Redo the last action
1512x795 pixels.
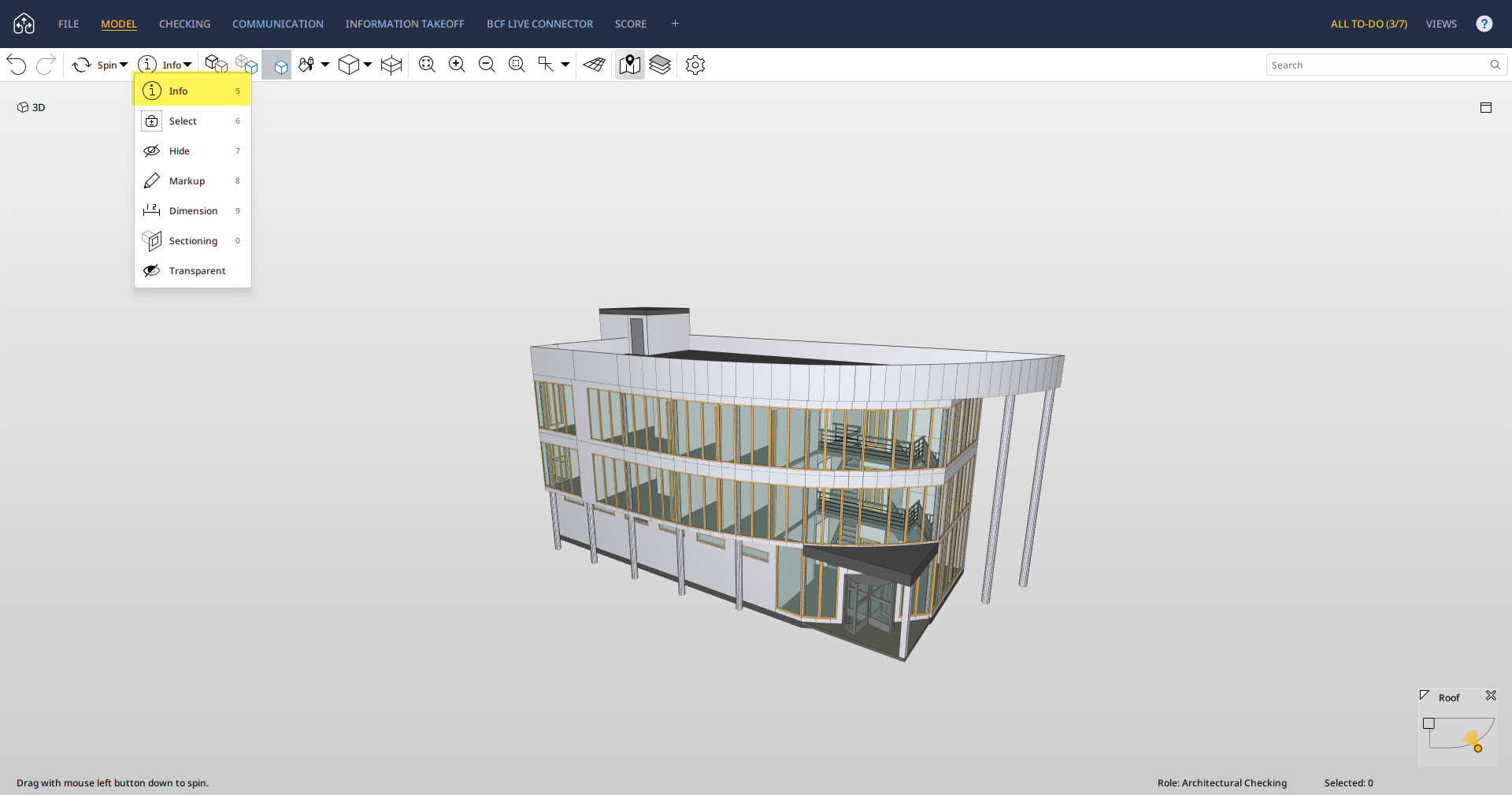(x=46, y=65)
